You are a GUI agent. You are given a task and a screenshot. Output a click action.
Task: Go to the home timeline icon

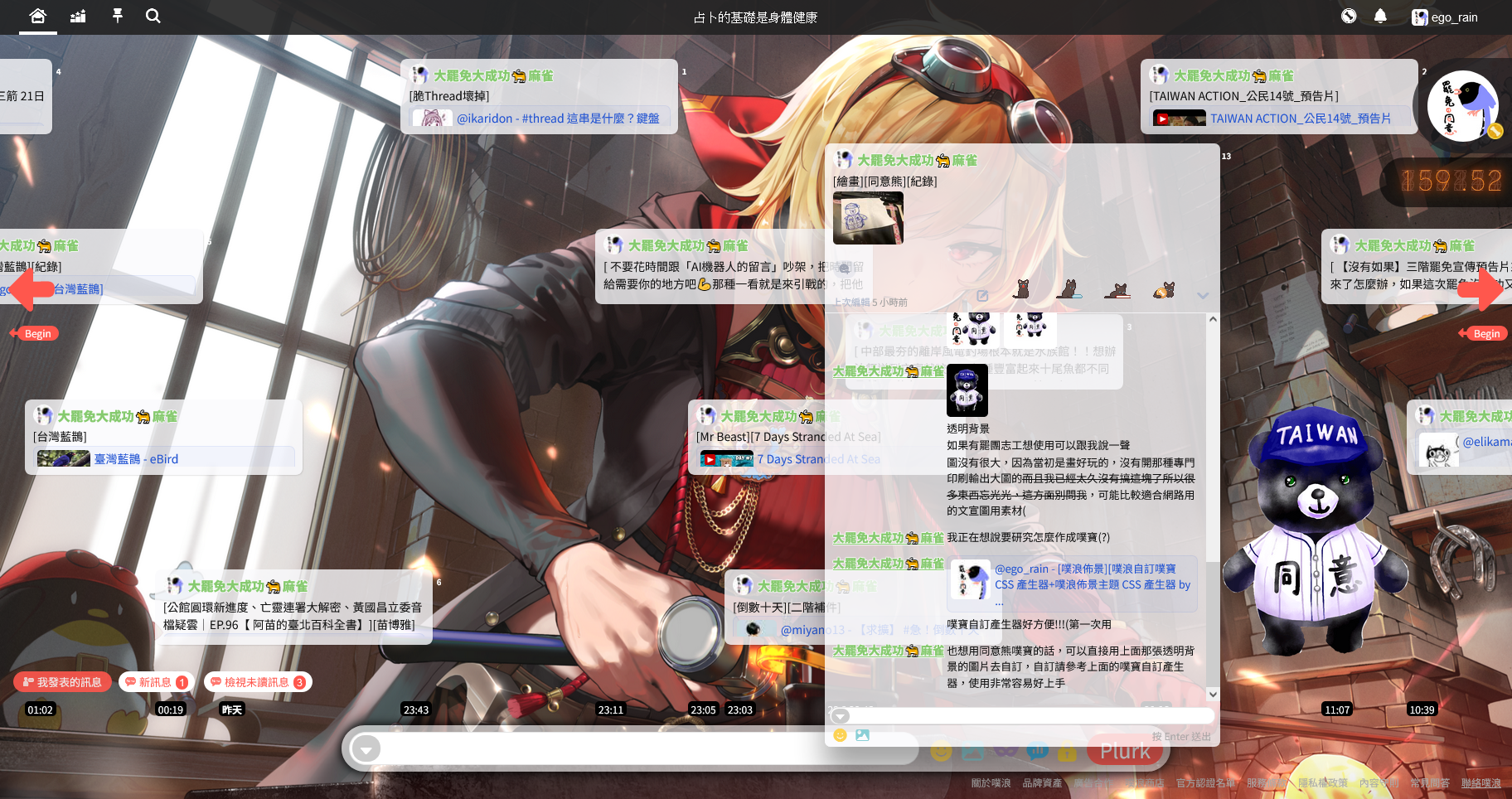pyautogui.click(x=37, y=16)
